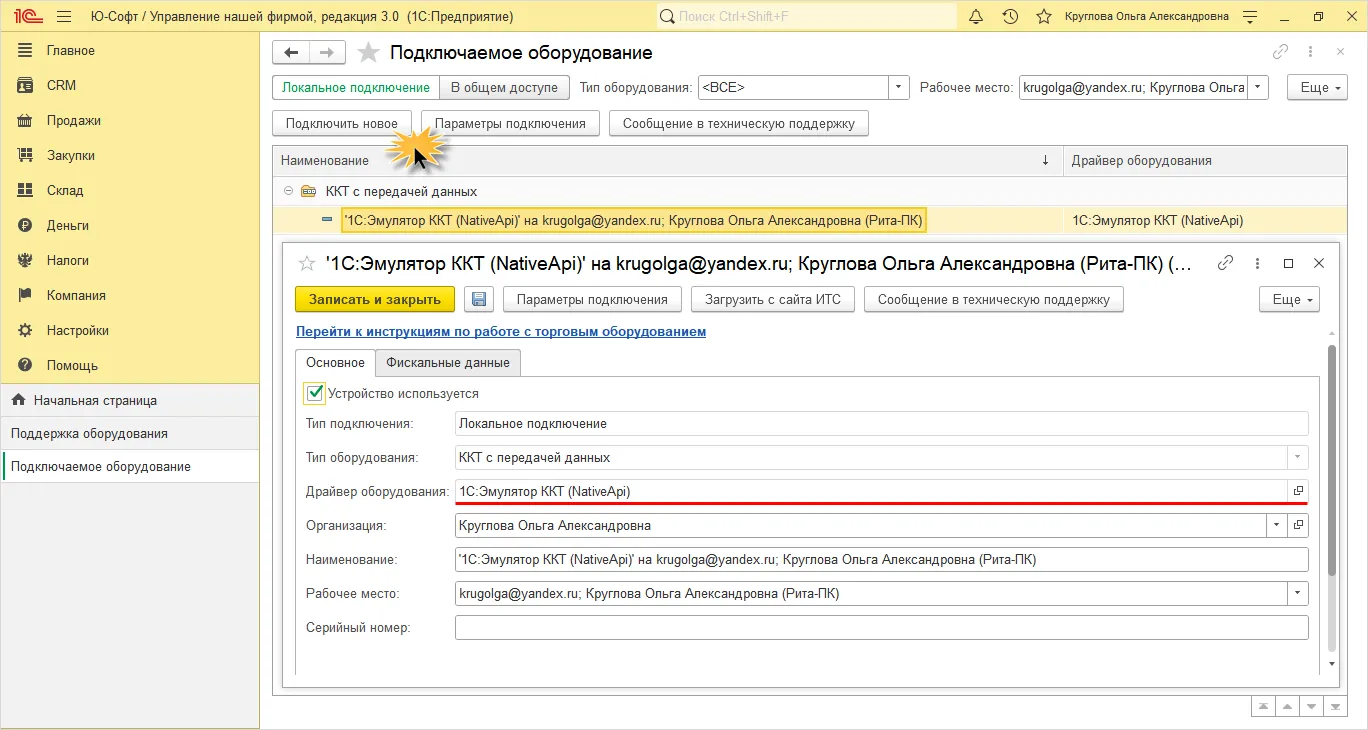Image resolution: width=1368 pixels, height=730 pixels.
Task: Save device card with the floppy icon
Action: click(x=478, y=299)
